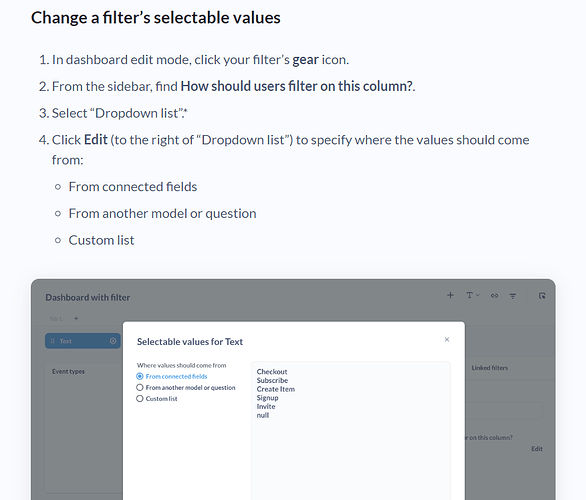Screen dimensions: 586x500
Task: Select the Text filter widget
Action: 83,341
